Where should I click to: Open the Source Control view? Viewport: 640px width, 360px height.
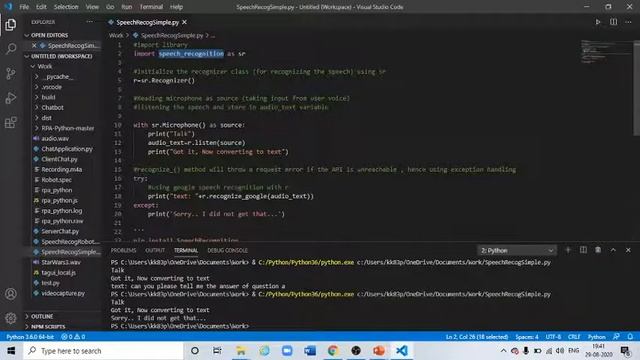[x=11, y=73]
